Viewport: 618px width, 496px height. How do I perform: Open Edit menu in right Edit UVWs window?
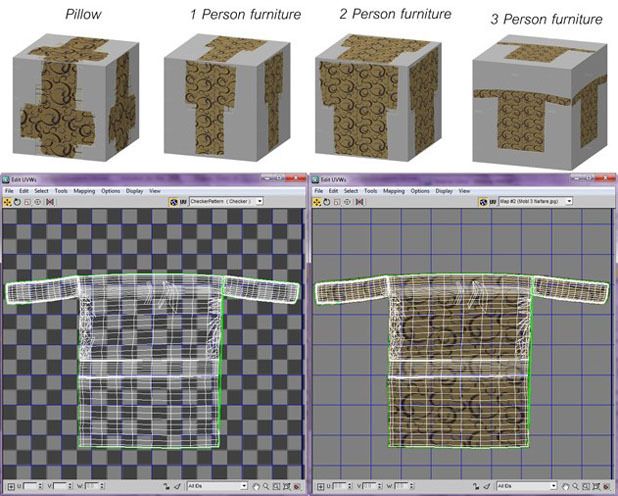(333, 191)
